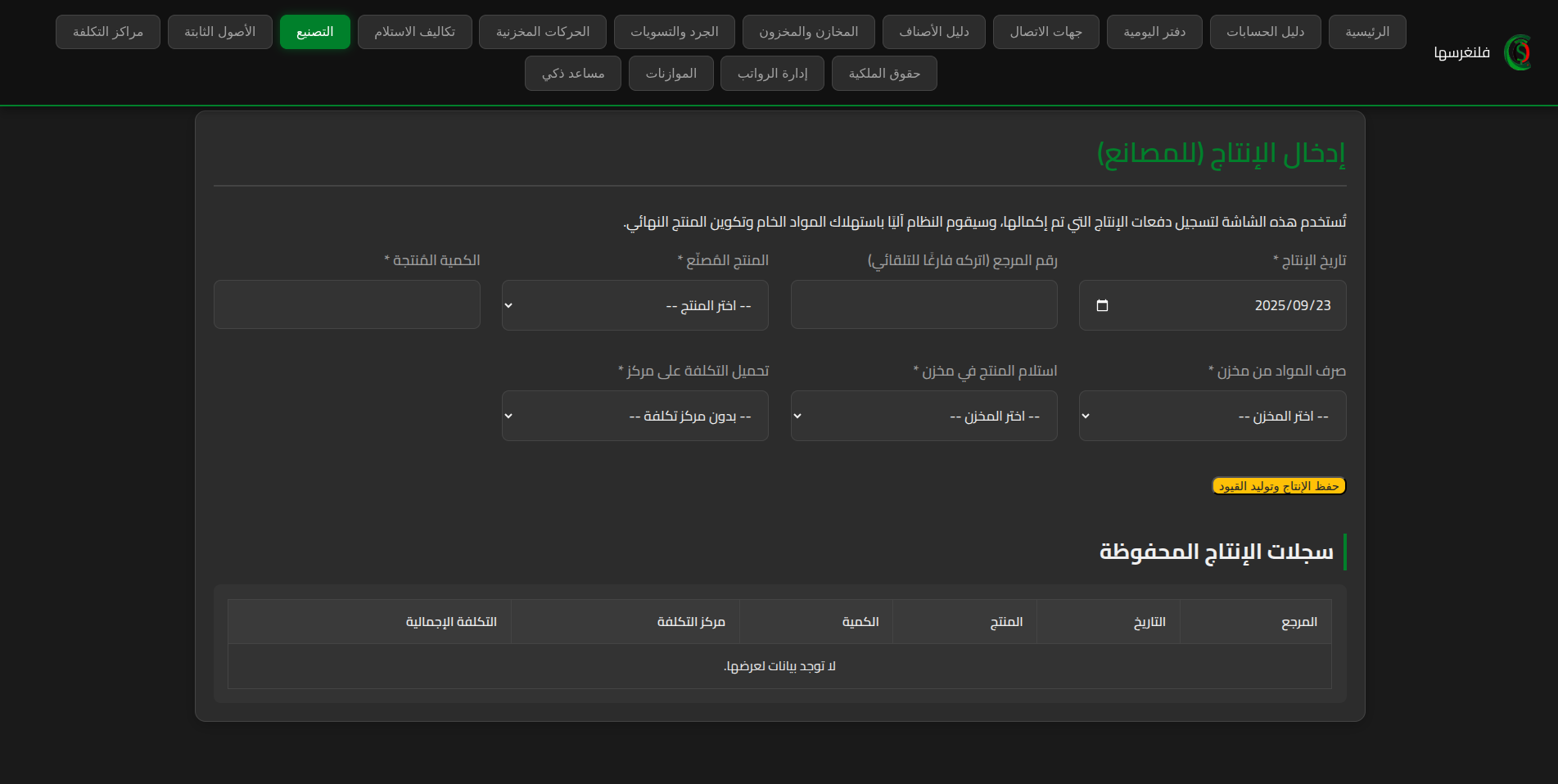Image resolution: width=1558 pixels, height=784 pixels.
Task: Go to دليل الحسابات chart of accounts
Action: pos(1265,32)
